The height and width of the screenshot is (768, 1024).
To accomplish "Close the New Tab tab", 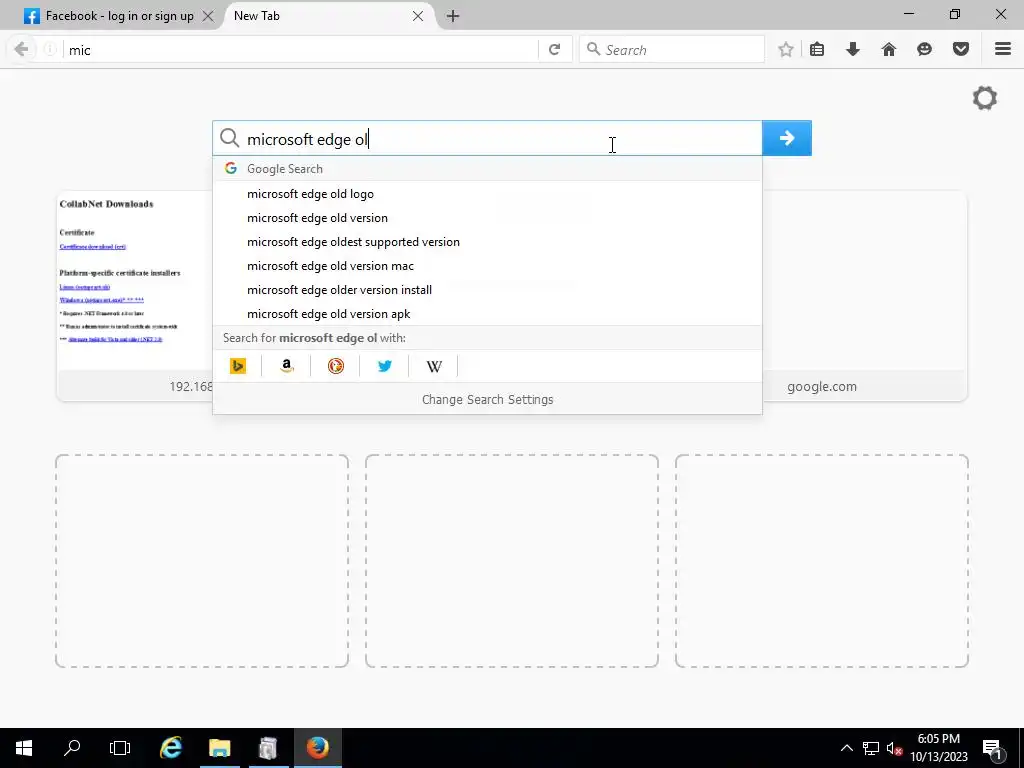I will point(418,16).
